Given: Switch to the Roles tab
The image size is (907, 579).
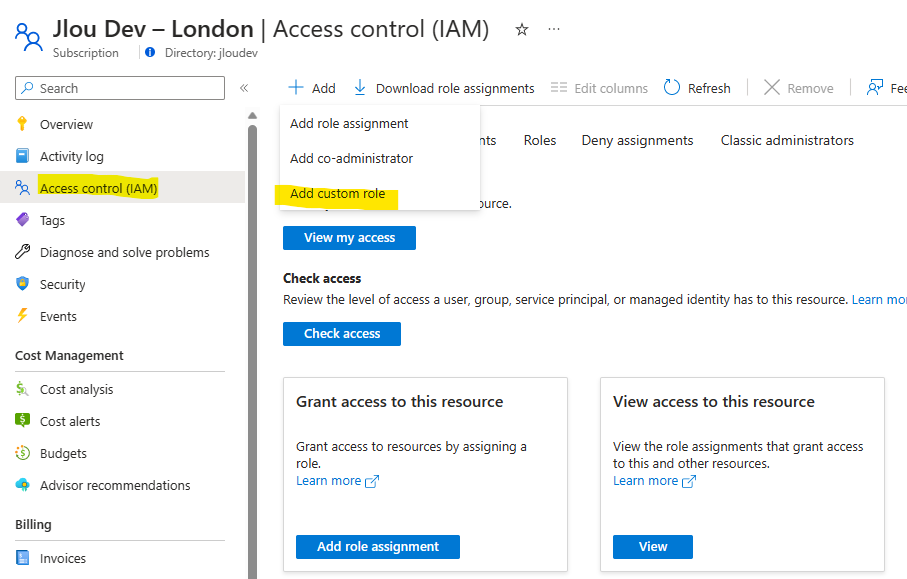Looking at the screenshot, I should (x=540, y=140).
